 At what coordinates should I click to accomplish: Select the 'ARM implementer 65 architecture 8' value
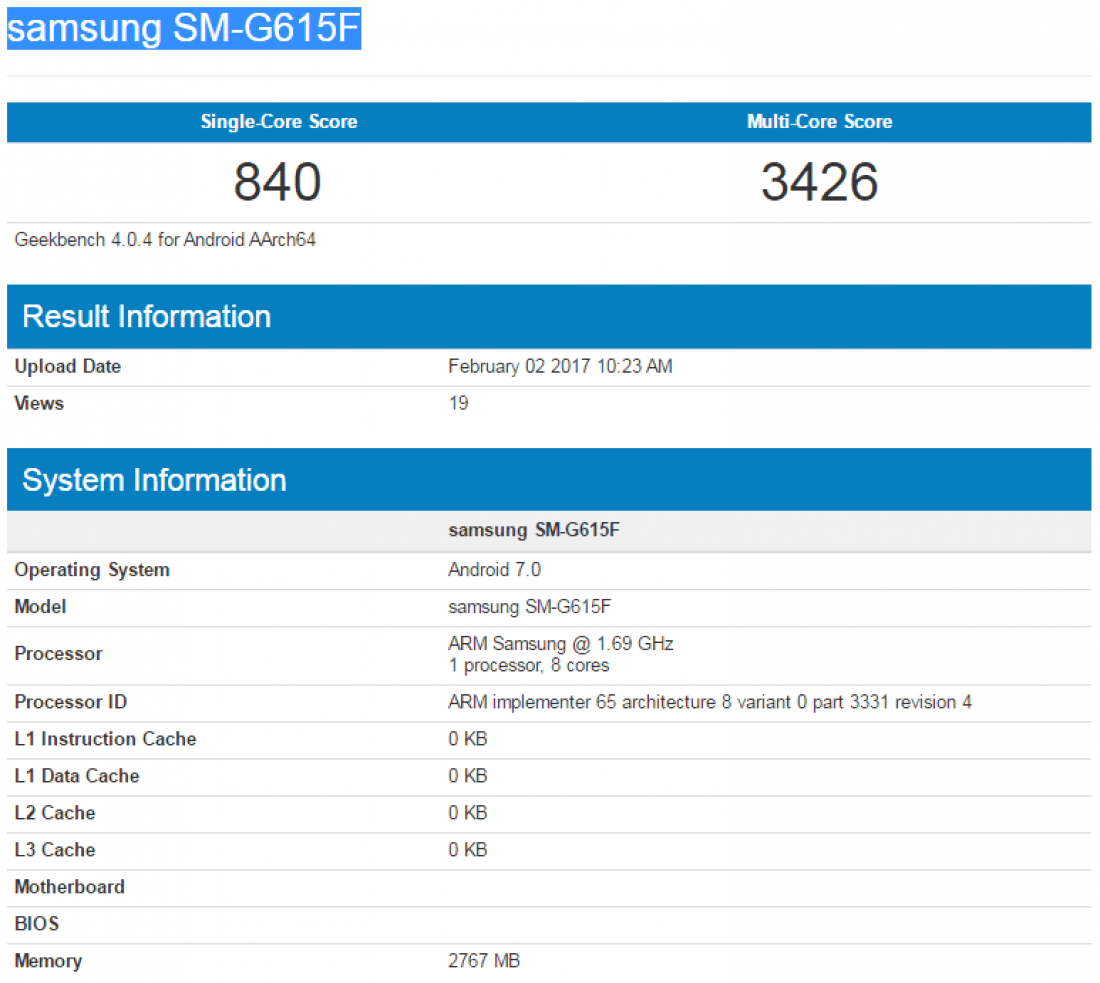coord(710,702)
